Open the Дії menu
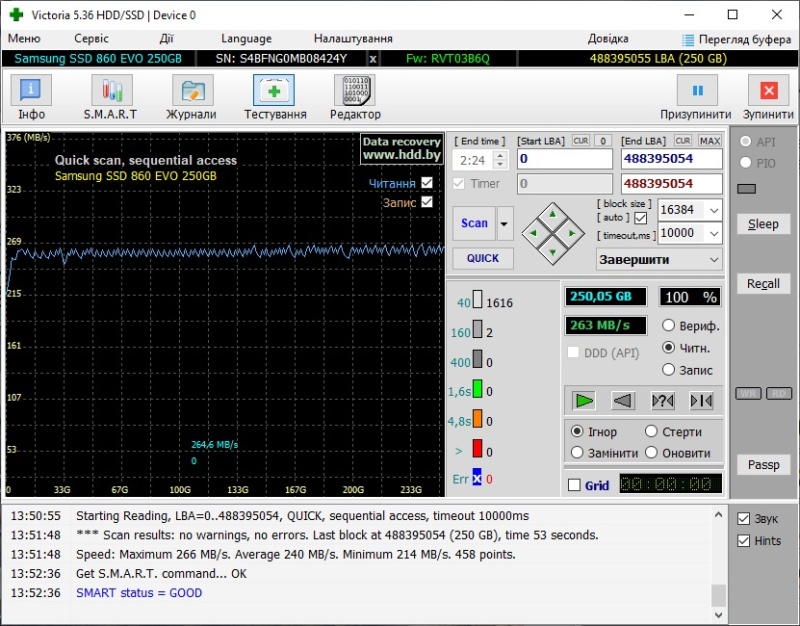The width and height of the screenshot is (800, 626). coord(166,39)
